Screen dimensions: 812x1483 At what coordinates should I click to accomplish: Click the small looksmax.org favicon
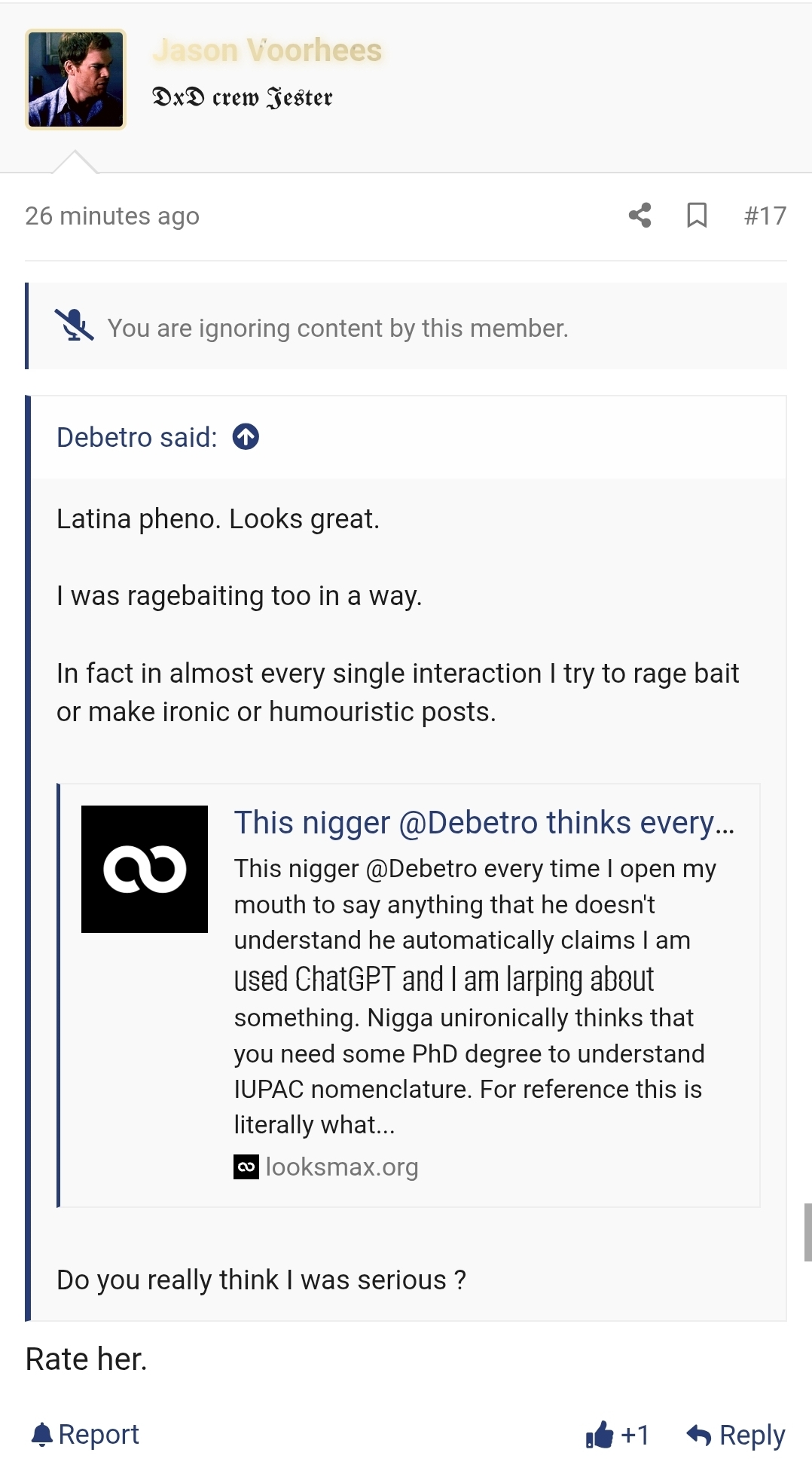246,1167
